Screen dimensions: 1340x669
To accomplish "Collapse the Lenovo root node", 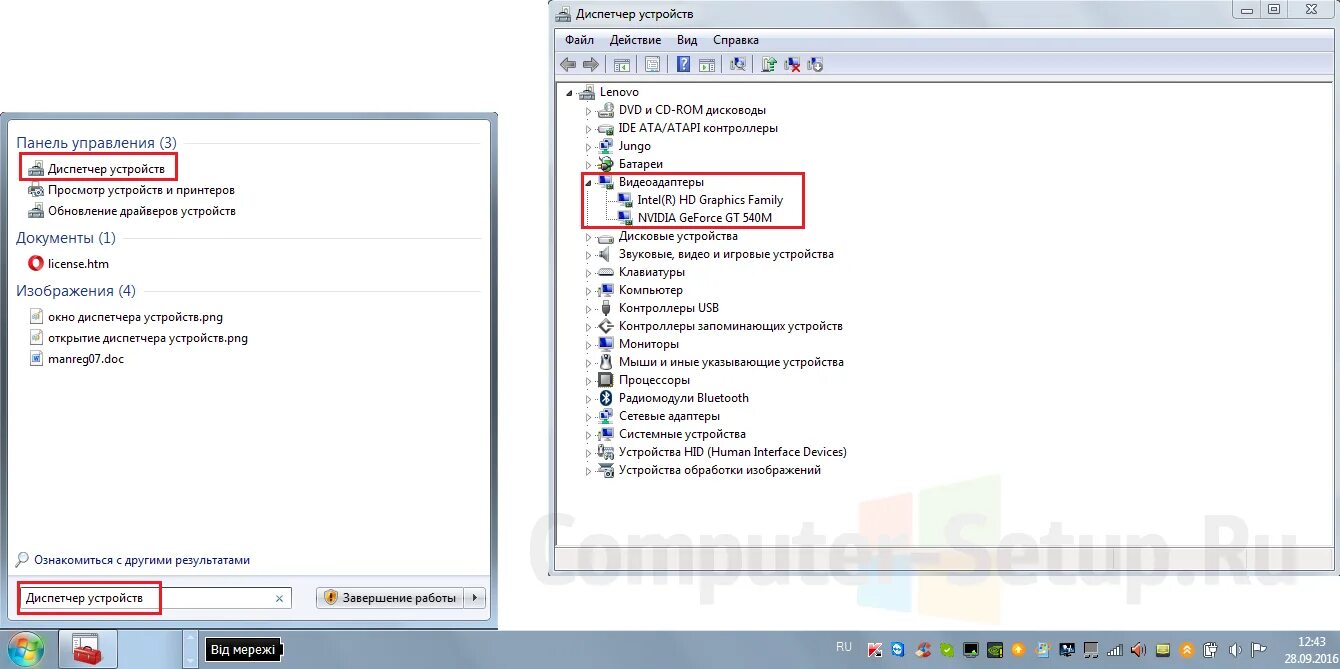I will 571,93.
